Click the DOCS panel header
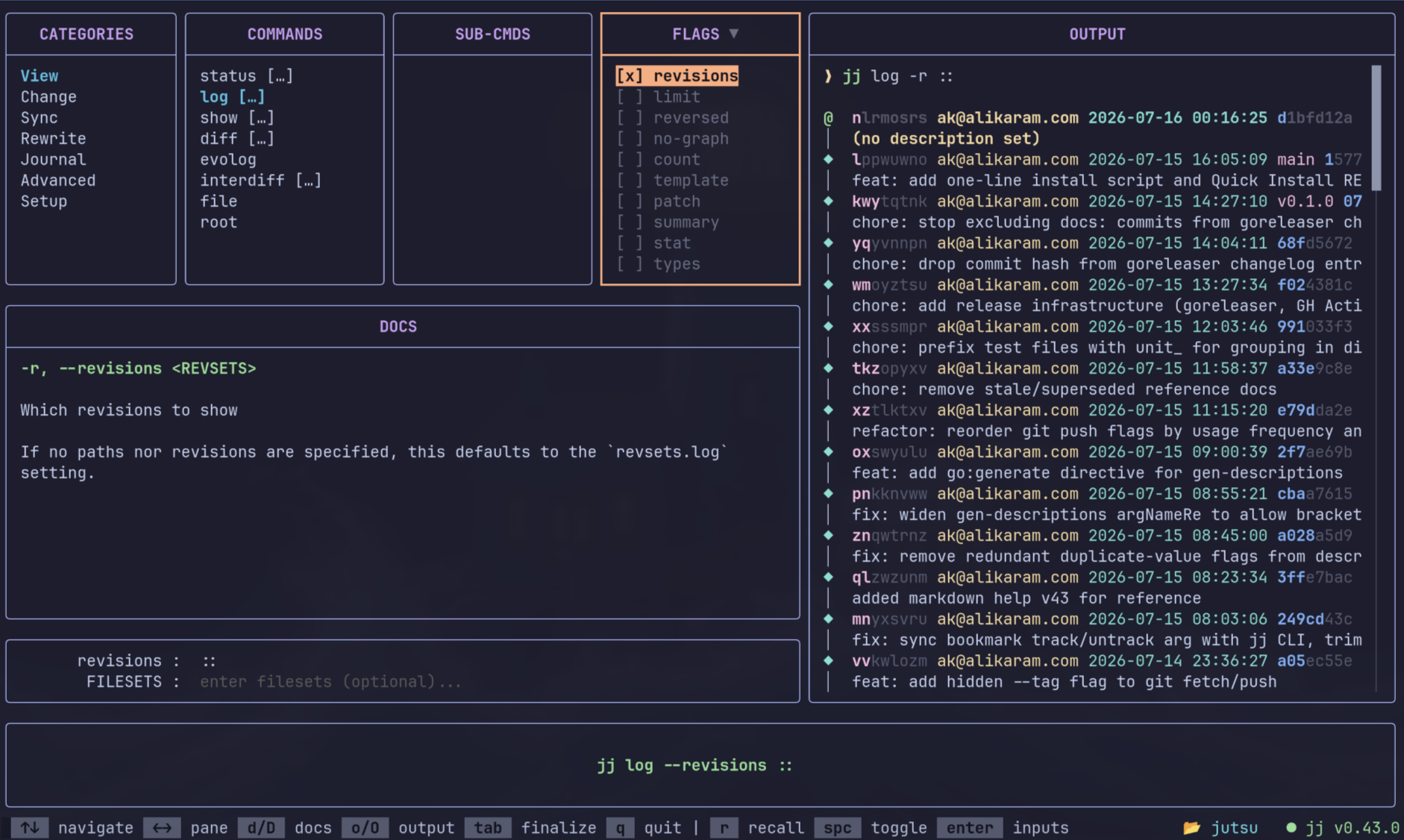The image size is (1404, 840). (x=398, y=326)
